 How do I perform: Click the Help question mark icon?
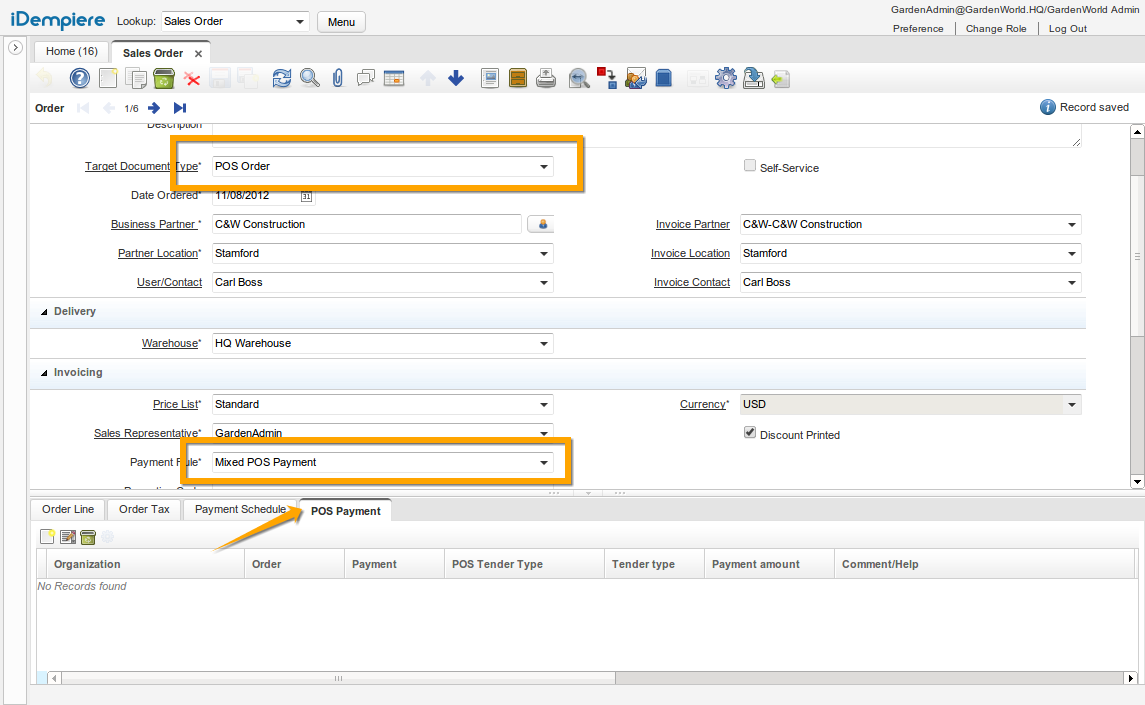[x=80, y=78]
